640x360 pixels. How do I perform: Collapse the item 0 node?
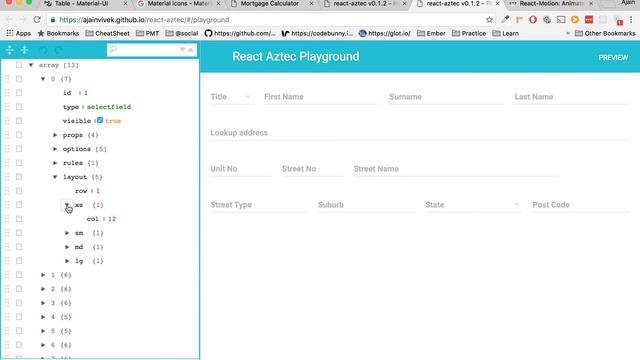[x=43, y=79]
